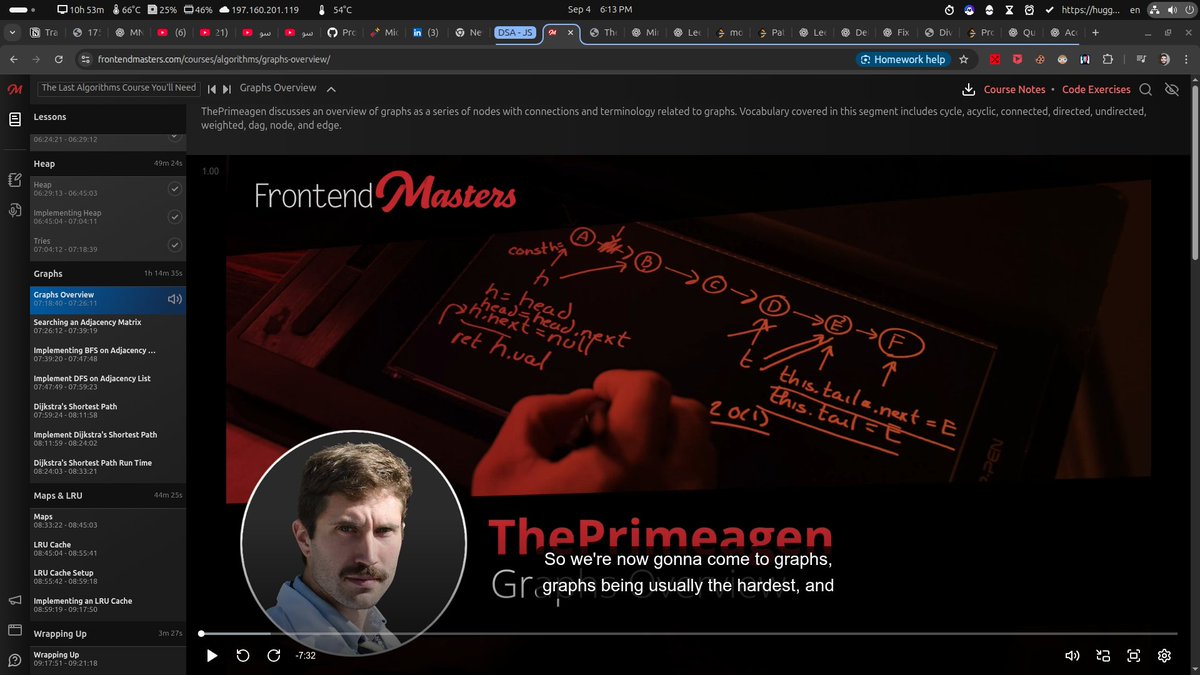Go to the previous lesson
The width and height of the screenshot is (1200, 675).
(x=212, y=89)
